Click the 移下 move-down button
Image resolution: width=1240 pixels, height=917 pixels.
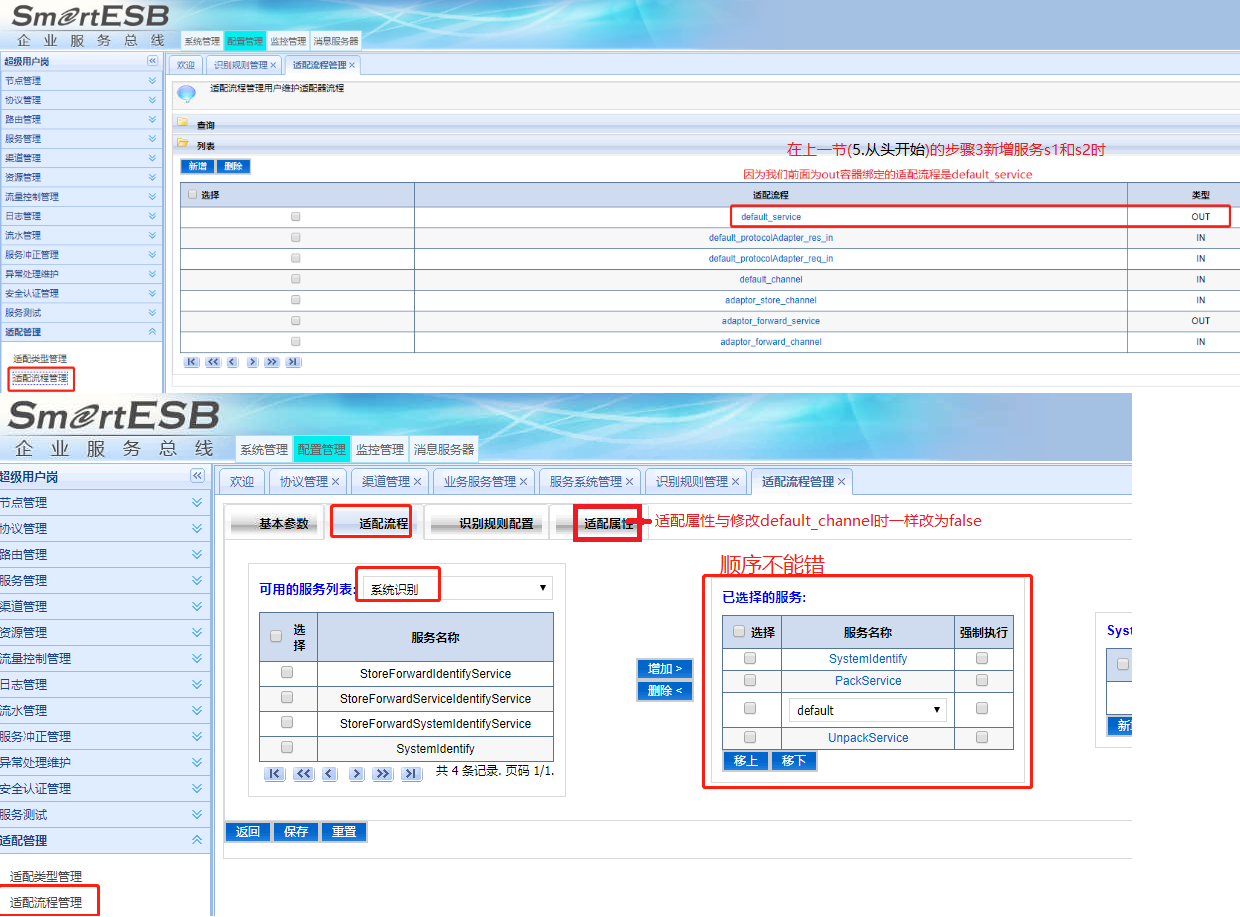coord(794,761)
